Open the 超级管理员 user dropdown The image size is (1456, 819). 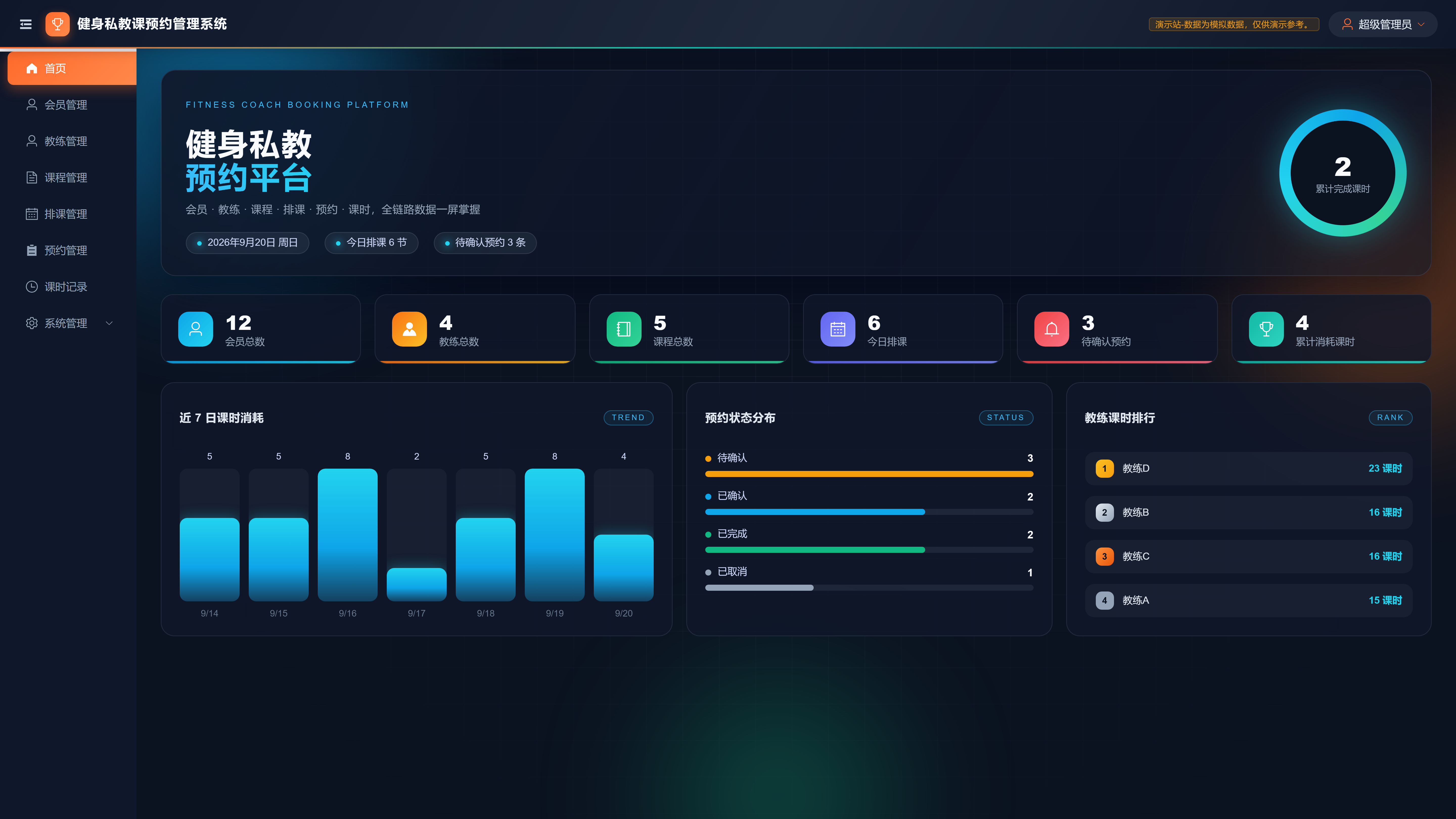(x=1382, y=24)
